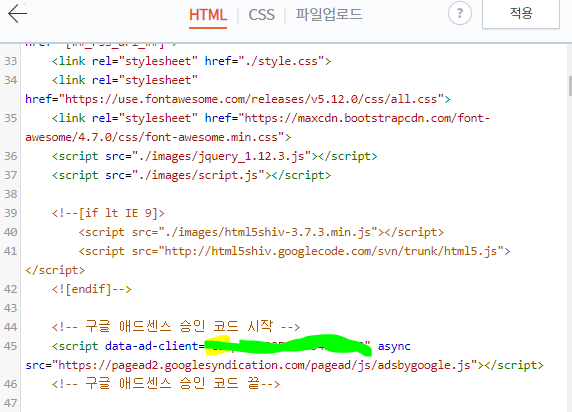Click line number 45 in the gutter
The image size is (572, 412).
(x=11, y=346)
